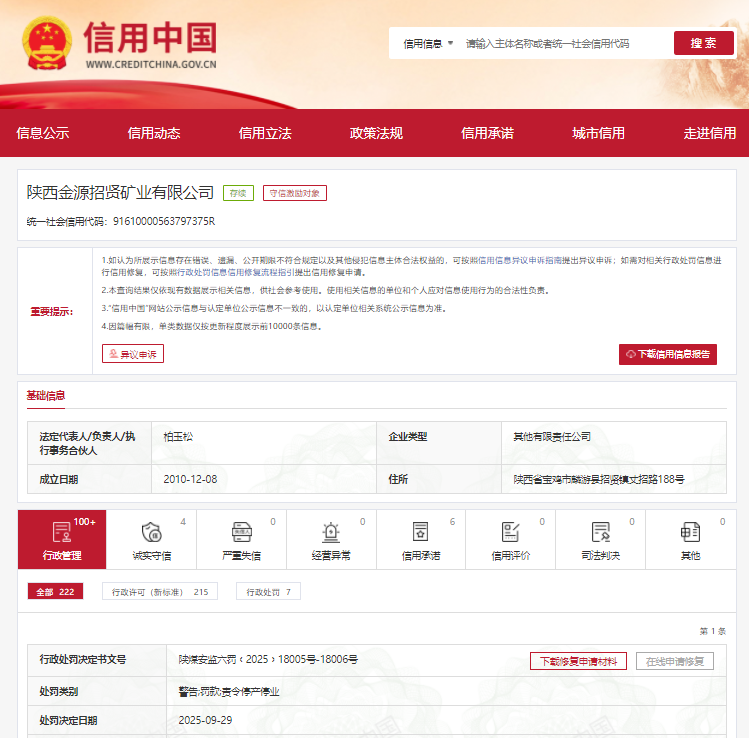Viewport: 749px width, 738px height.
Task: Open the 走进信用 navigation item
Action: [709, 133]
